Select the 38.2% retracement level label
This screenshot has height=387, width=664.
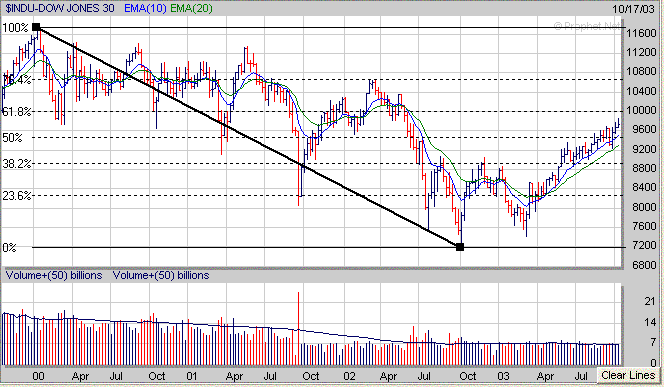[x=17, y=164]
